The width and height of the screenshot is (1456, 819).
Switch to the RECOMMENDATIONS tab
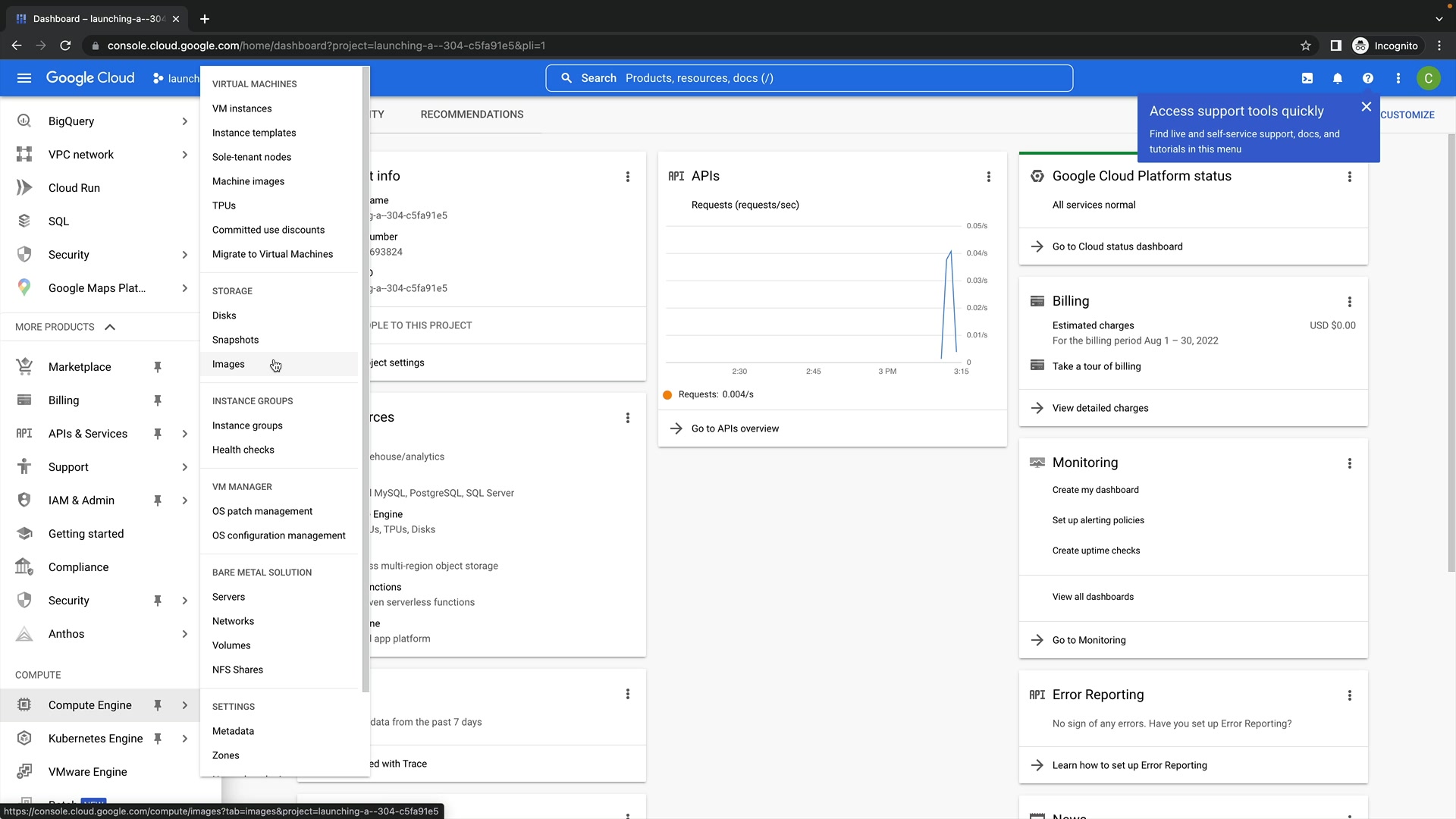click(x=472, y=115)
